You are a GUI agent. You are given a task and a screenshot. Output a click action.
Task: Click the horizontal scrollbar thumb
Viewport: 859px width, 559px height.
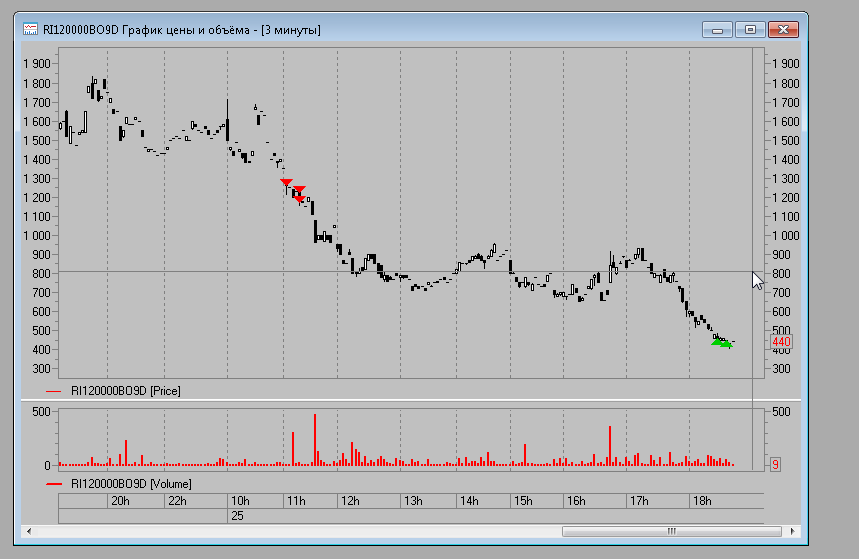click(x=672, y=531)
